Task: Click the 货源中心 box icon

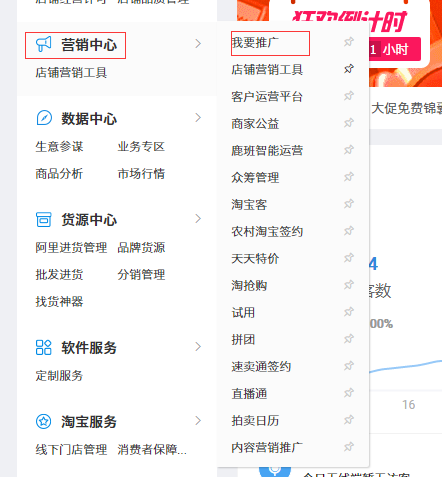Action: [44, 220]
